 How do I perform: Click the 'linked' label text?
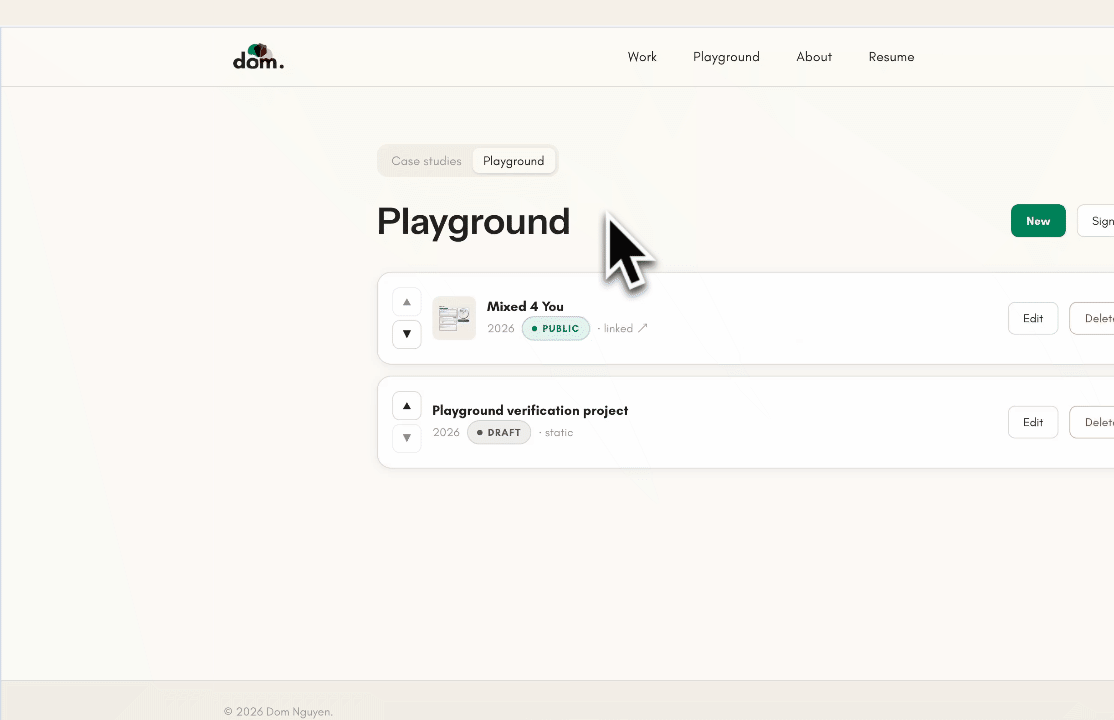pos(618,328)
